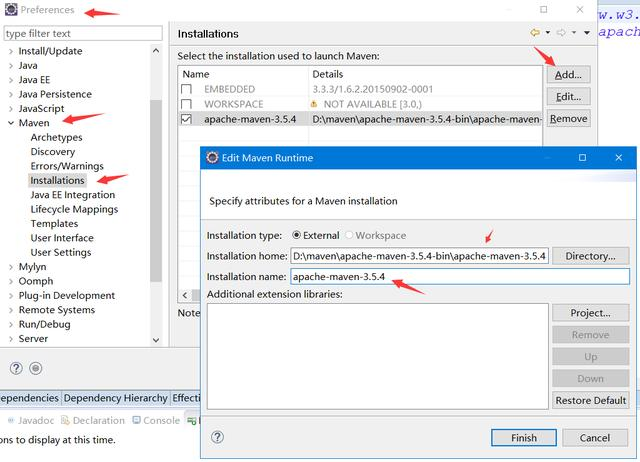
Task: Select User Interface under Maven
Action: (x=62, y=238)
